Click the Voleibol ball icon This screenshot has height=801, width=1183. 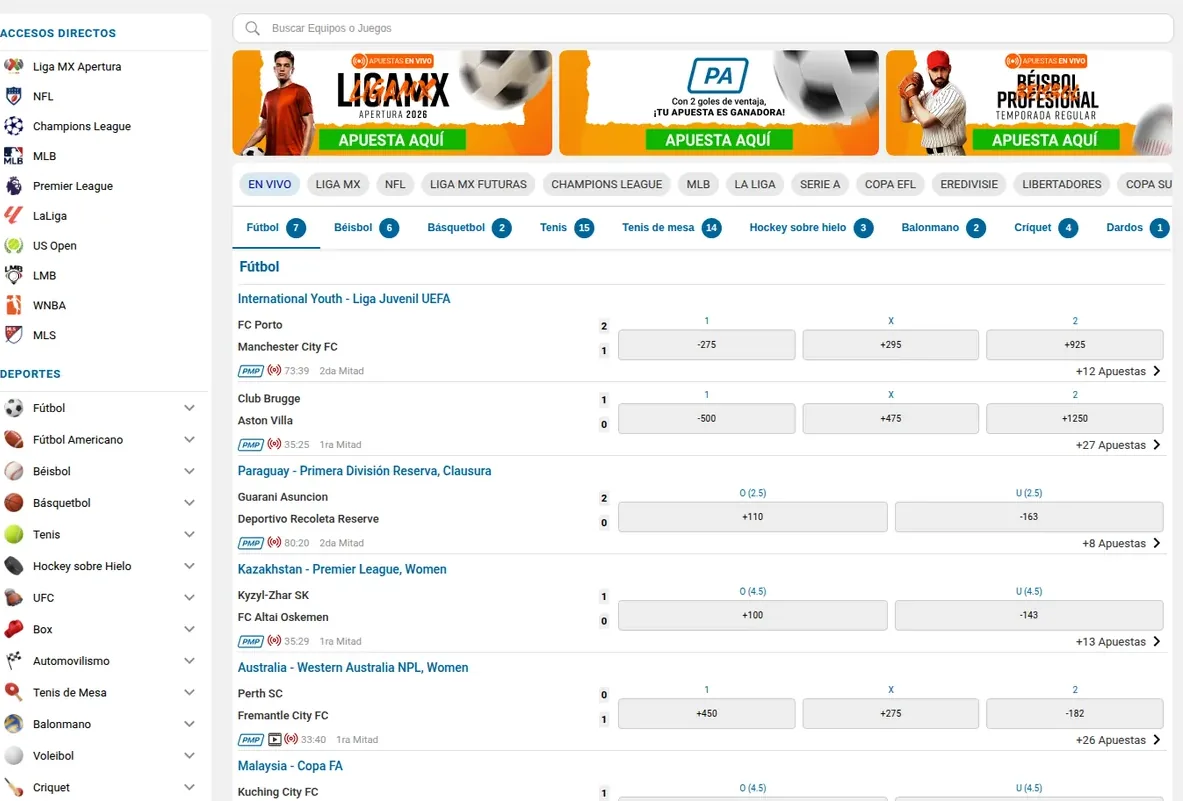(14, 756)
